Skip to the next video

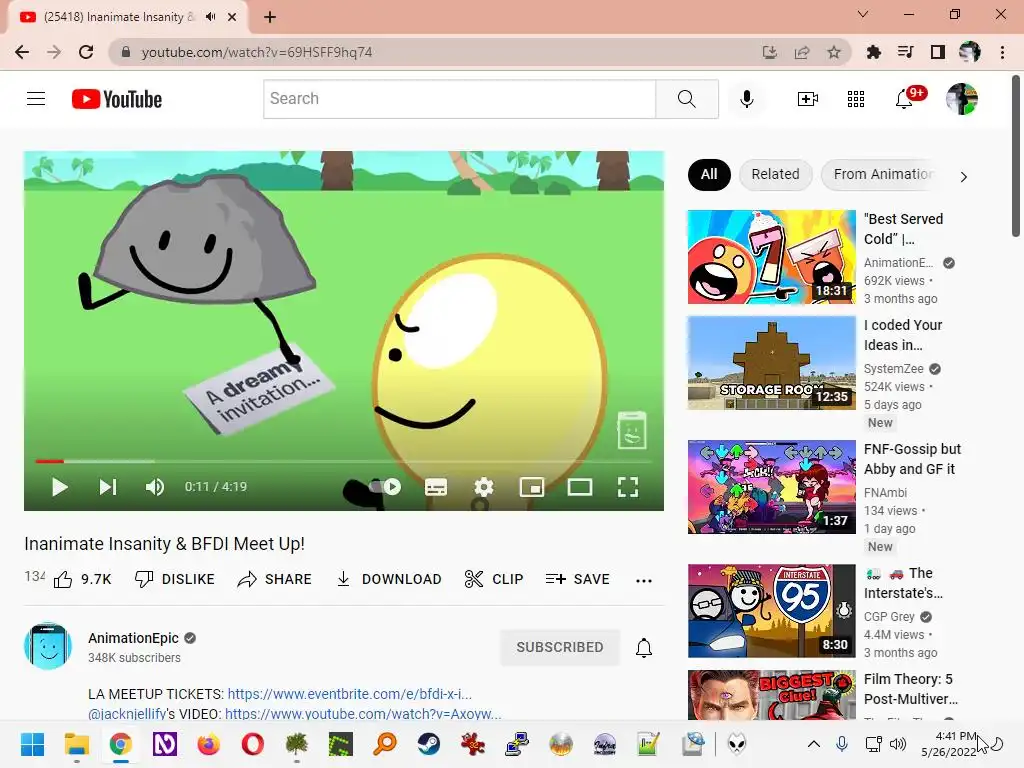pos(108,487)
